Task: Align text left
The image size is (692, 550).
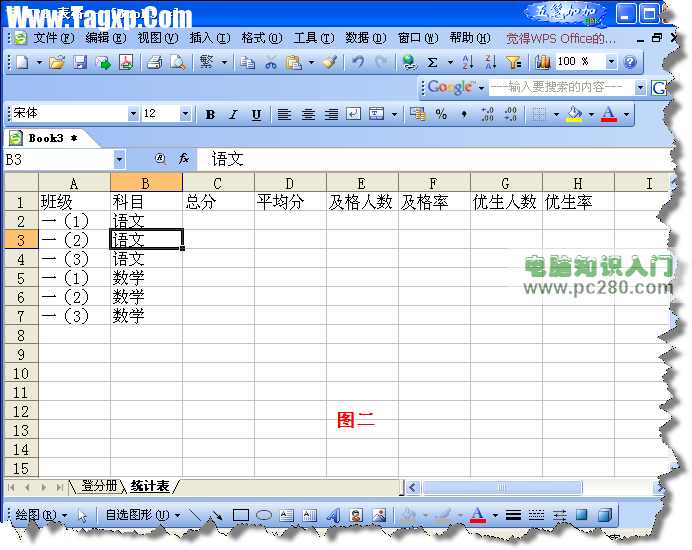Action: pos(284,115)
